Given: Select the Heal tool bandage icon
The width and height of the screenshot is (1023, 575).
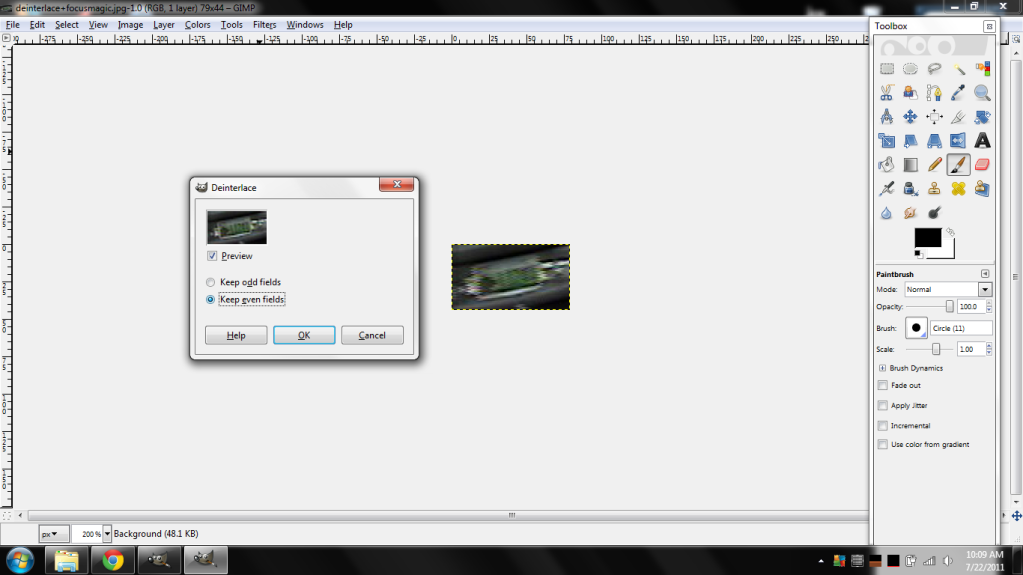Looking at the screenshot, I should pyautogui.click(x=958, y=189).
